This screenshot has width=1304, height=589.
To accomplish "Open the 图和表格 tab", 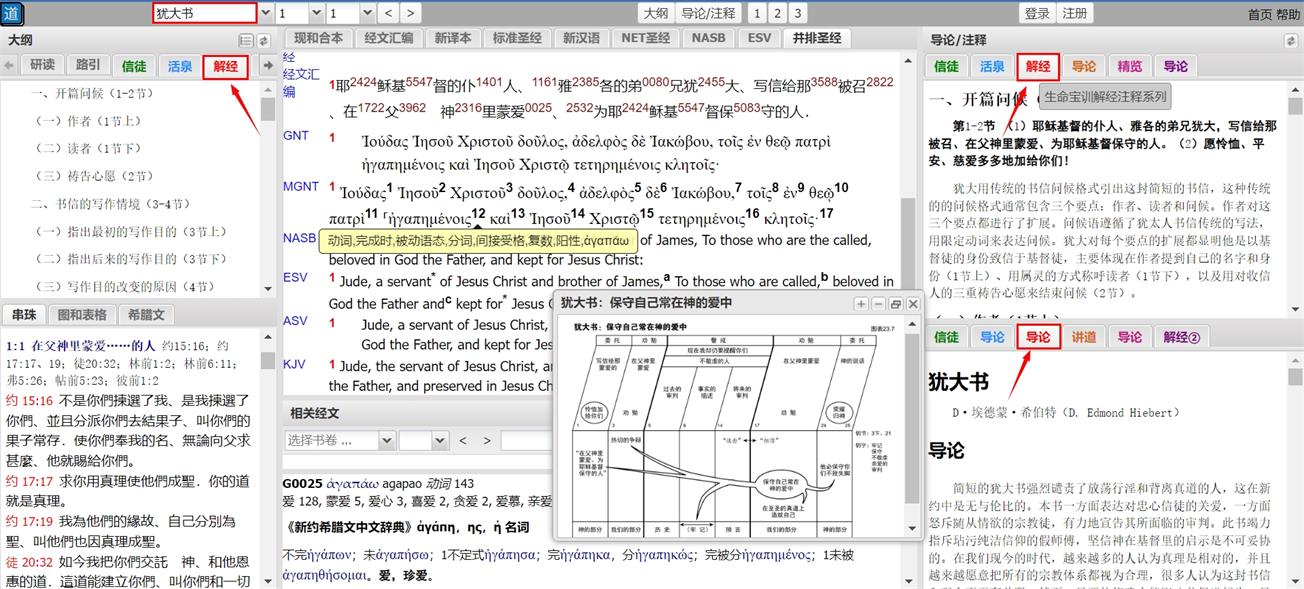I will point(82,314).
